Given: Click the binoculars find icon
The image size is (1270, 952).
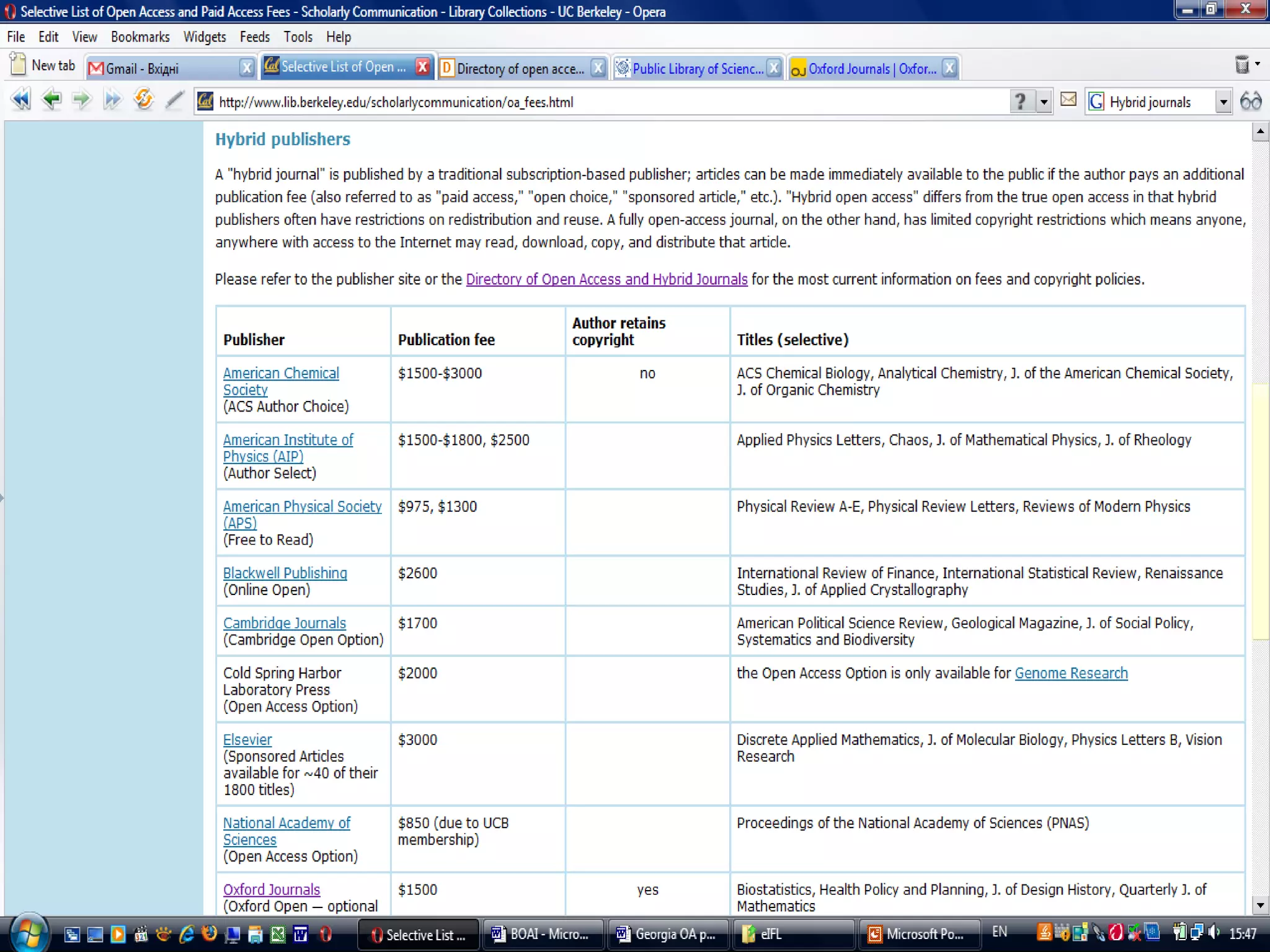Looking at the screenshot, I should (1250, 101).
